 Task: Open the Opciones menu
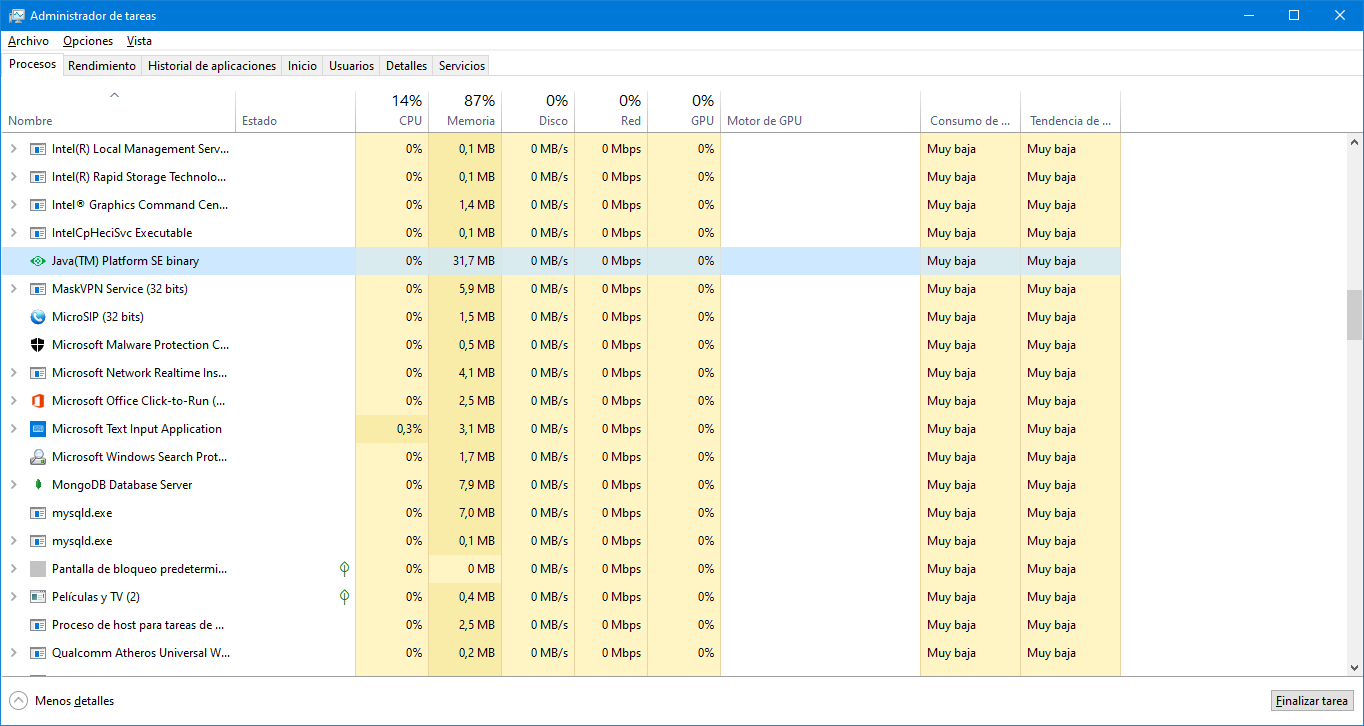(x=88, y=41)
